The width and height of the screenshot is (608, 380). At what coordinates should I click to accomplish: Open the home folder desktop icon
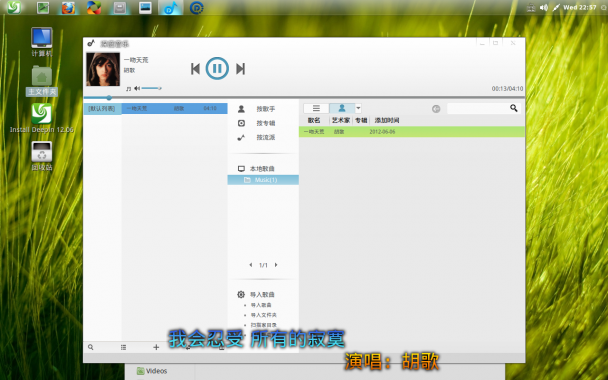coord(41,81)
